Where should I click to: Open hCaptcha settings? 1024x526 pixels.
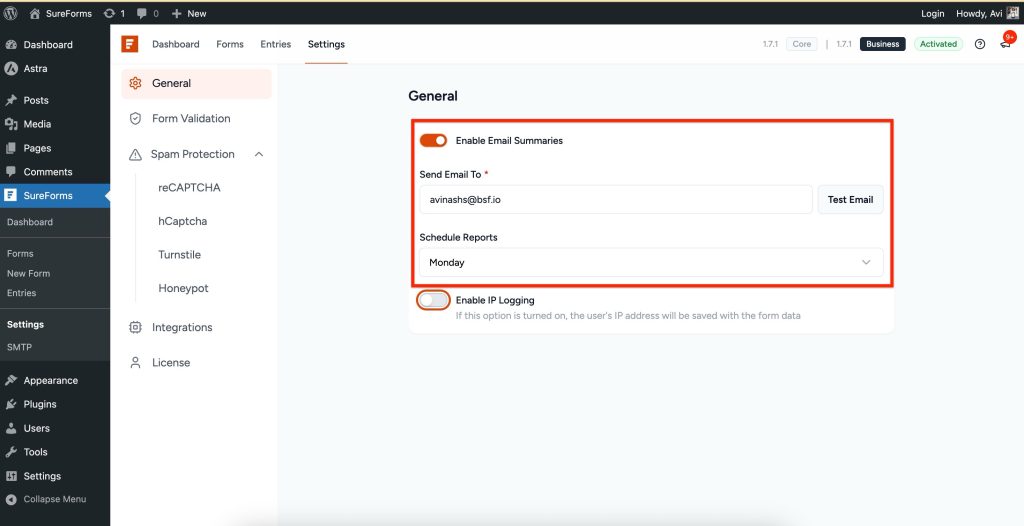tap(182, 221)
